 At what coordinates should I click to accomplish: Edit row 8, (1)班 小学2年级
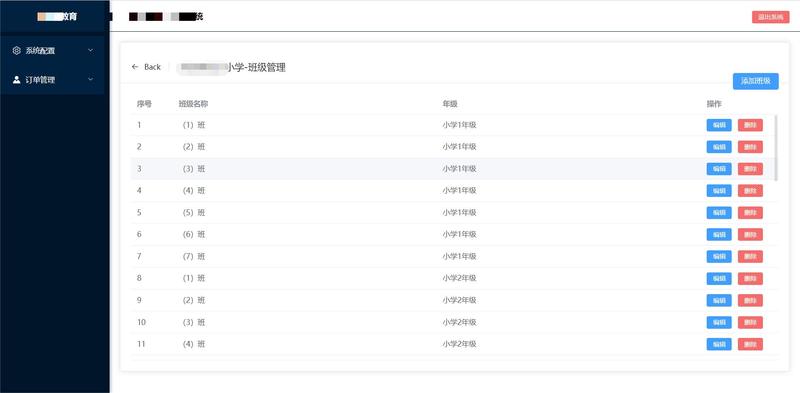click(x=719, y=279)
